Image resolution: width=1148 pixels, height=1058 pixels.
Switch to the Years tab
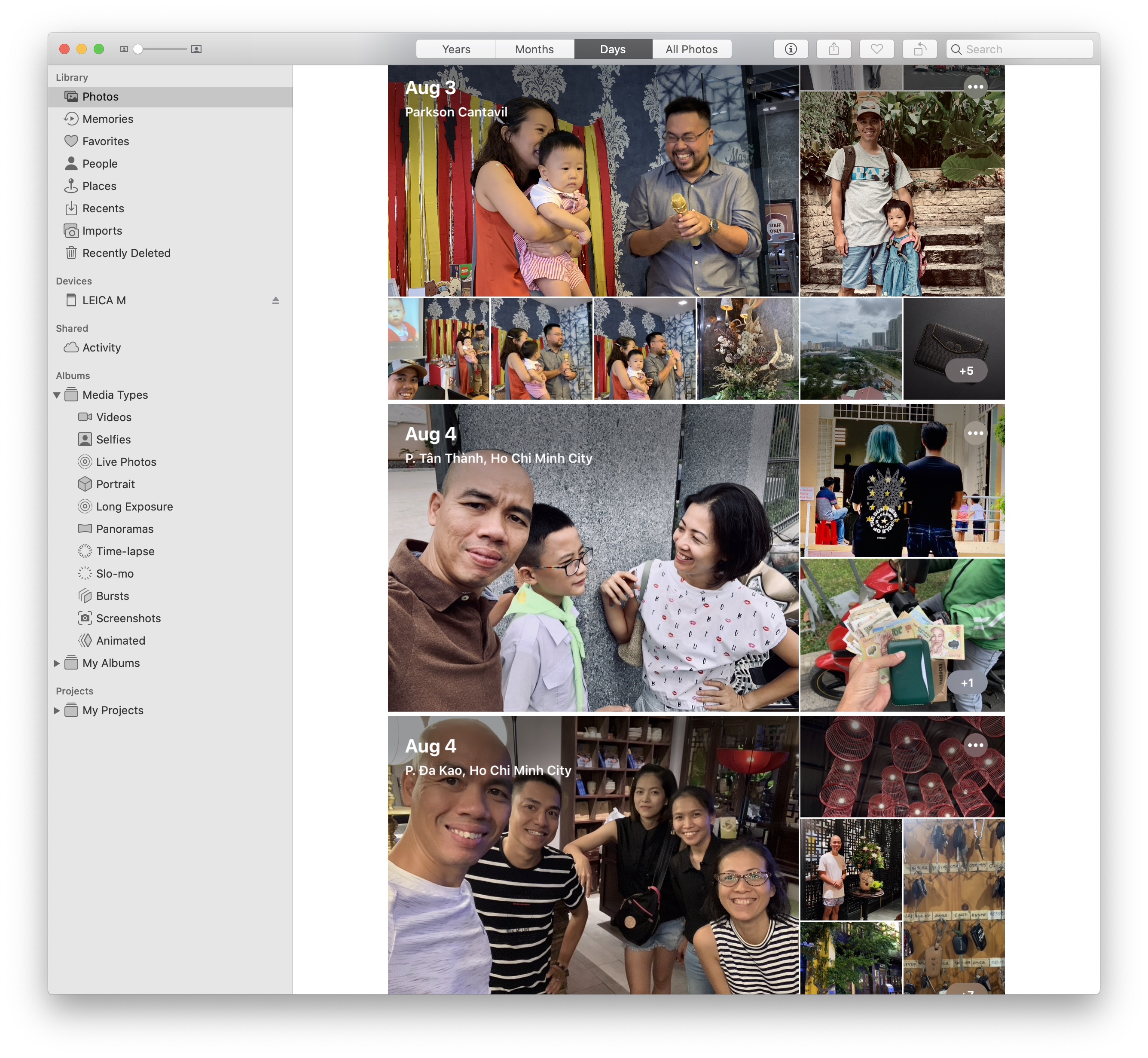click(455, 48)
